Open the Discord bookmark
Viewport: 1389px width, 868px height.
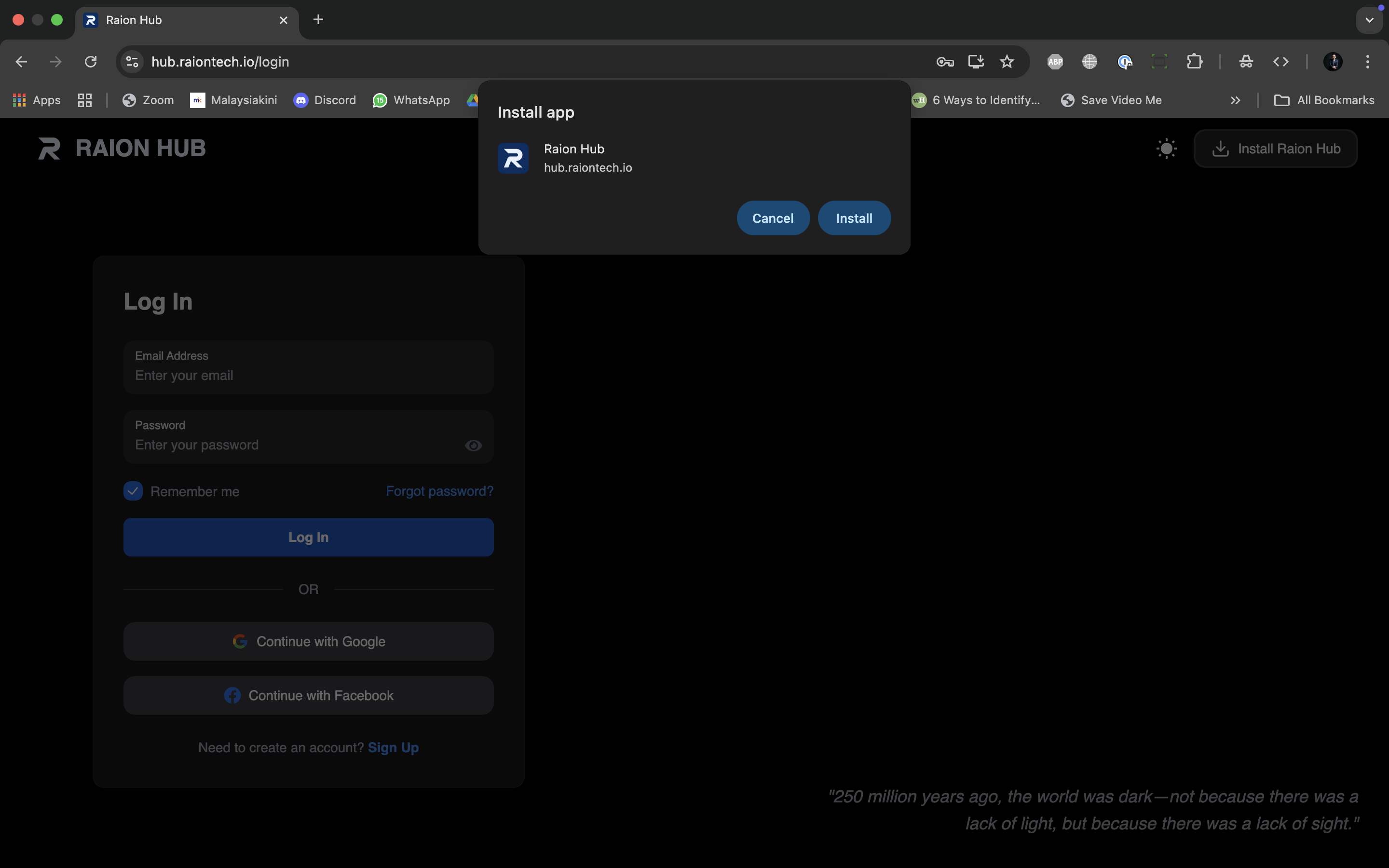point(325,100)
